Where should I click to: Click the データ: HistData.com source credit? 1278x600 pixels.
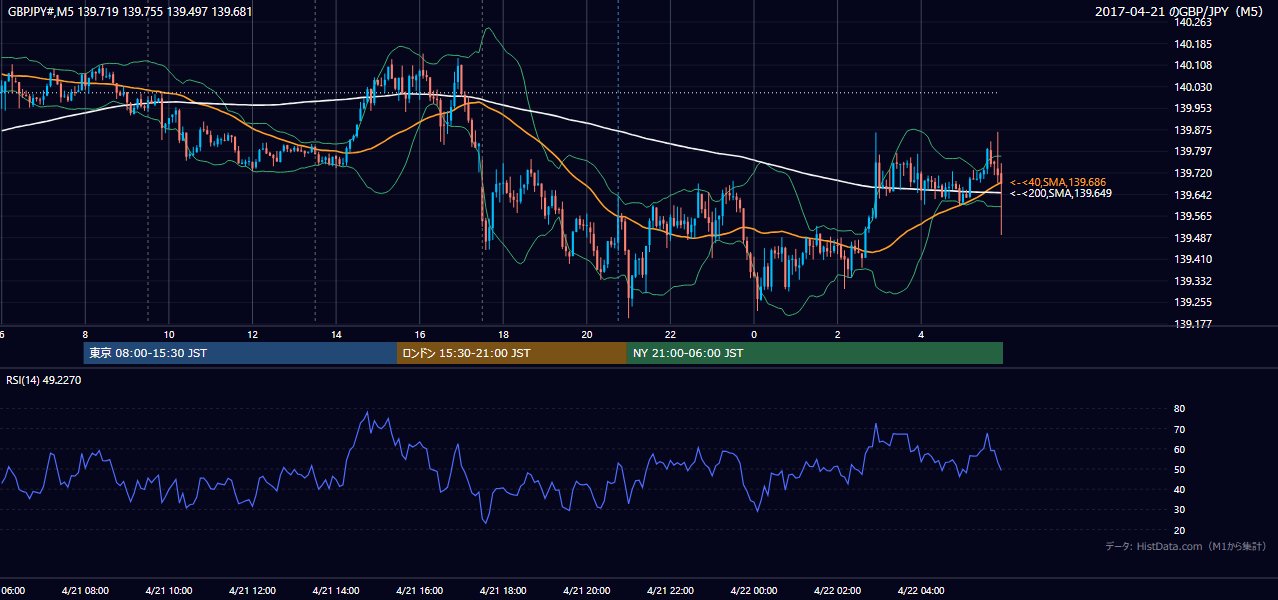pos(1186,546)
